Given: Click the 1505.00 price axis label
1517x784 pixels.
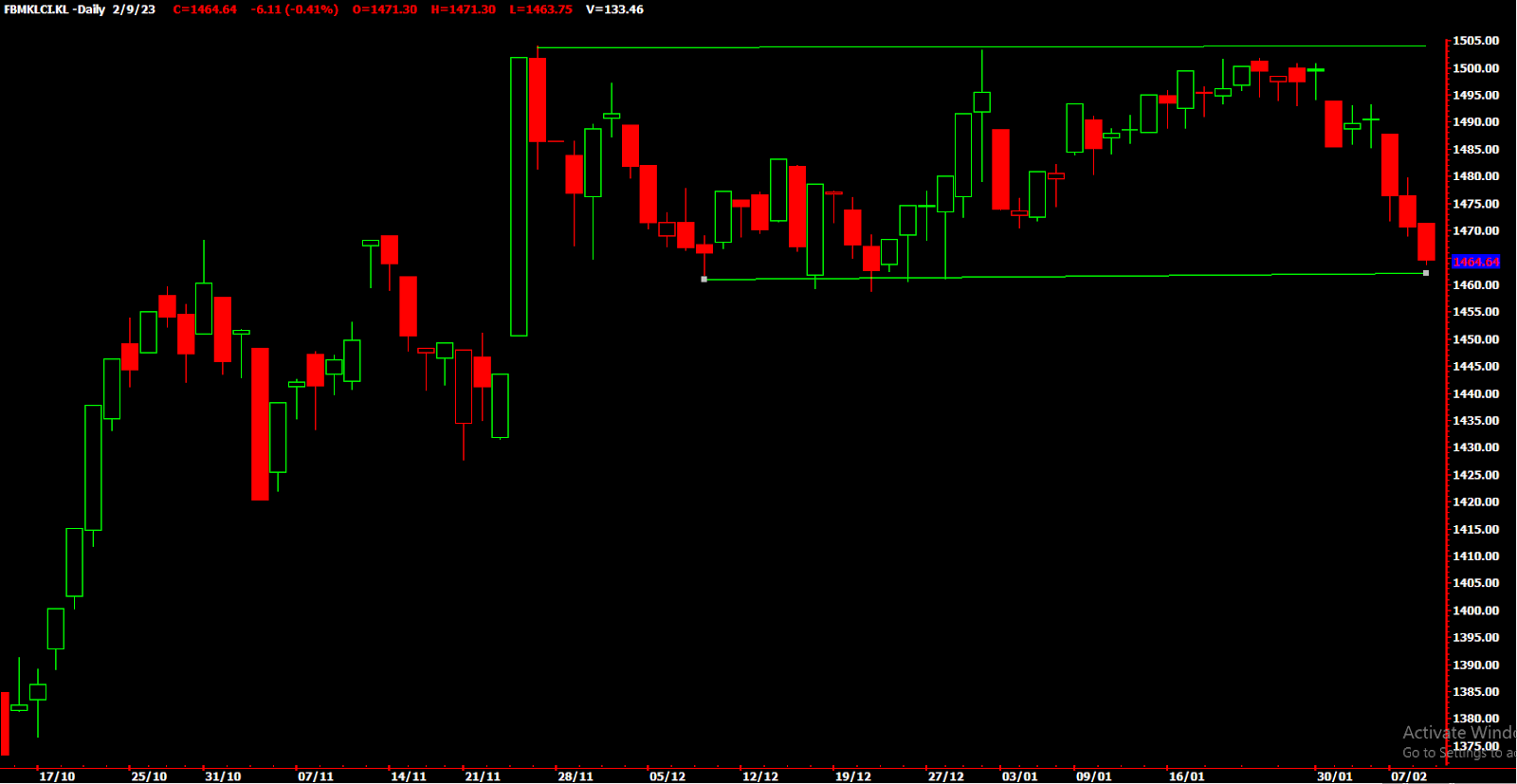Looking at the screenshot, I should (x=1476, y=41).
